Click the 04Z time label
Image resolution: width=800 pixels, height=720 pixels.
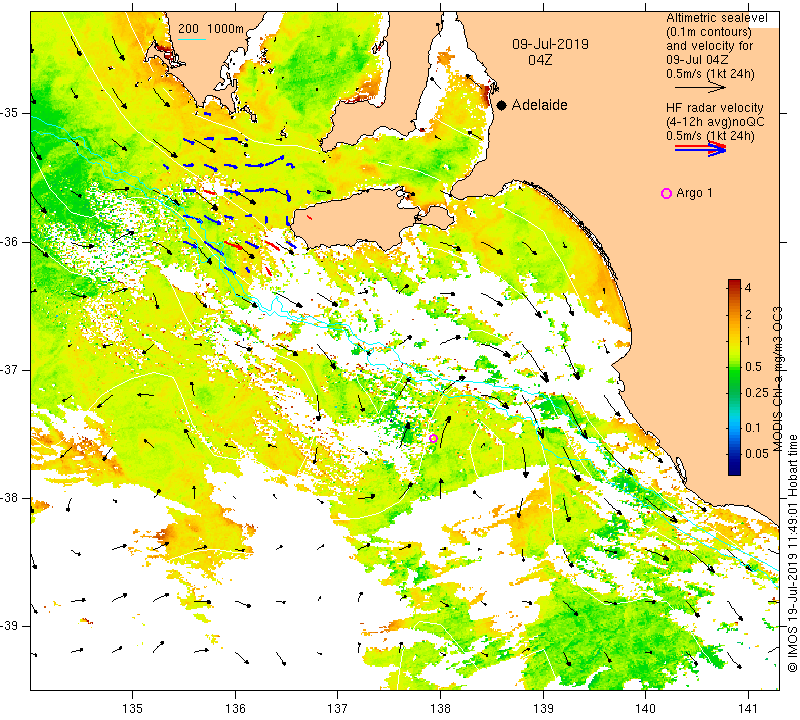point(540,60)
